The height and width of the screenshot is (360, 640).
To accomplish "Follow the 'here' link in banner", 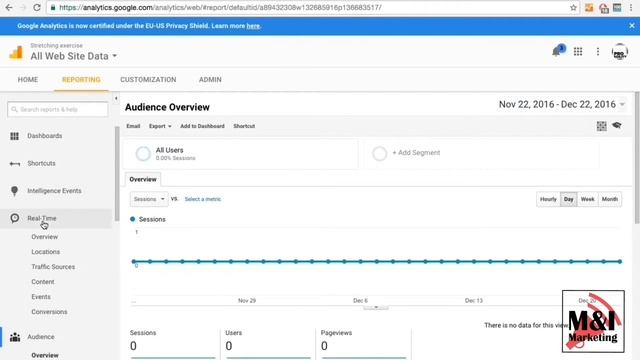I will [253, 26].
